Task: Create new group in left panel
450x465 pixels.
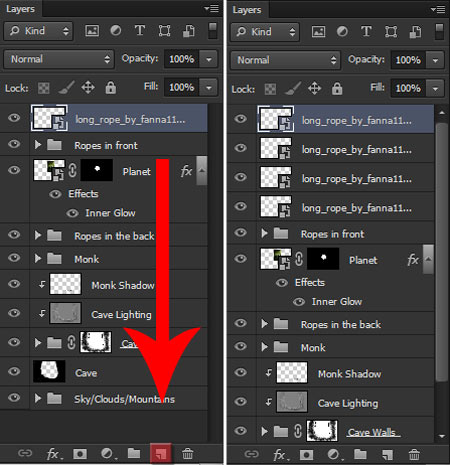Action: [x=134, y=453]
